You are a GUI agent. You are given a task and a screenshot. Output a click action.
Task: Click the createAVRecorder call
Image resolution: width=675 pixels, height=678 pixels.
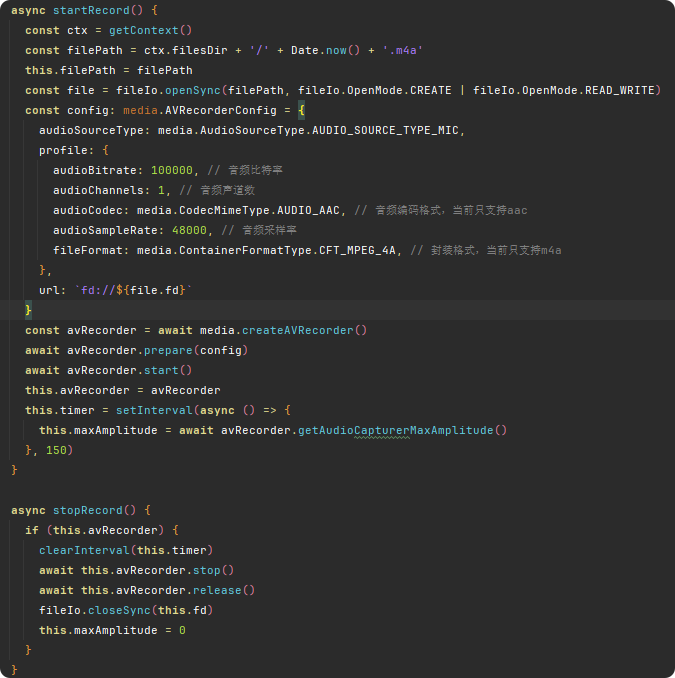pos(304,330)
